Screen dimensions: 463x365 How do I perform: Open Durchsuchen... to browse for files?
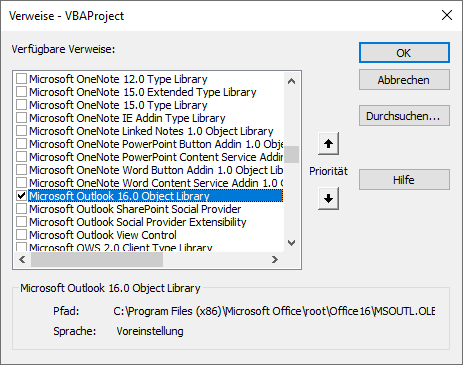(404, 116)
